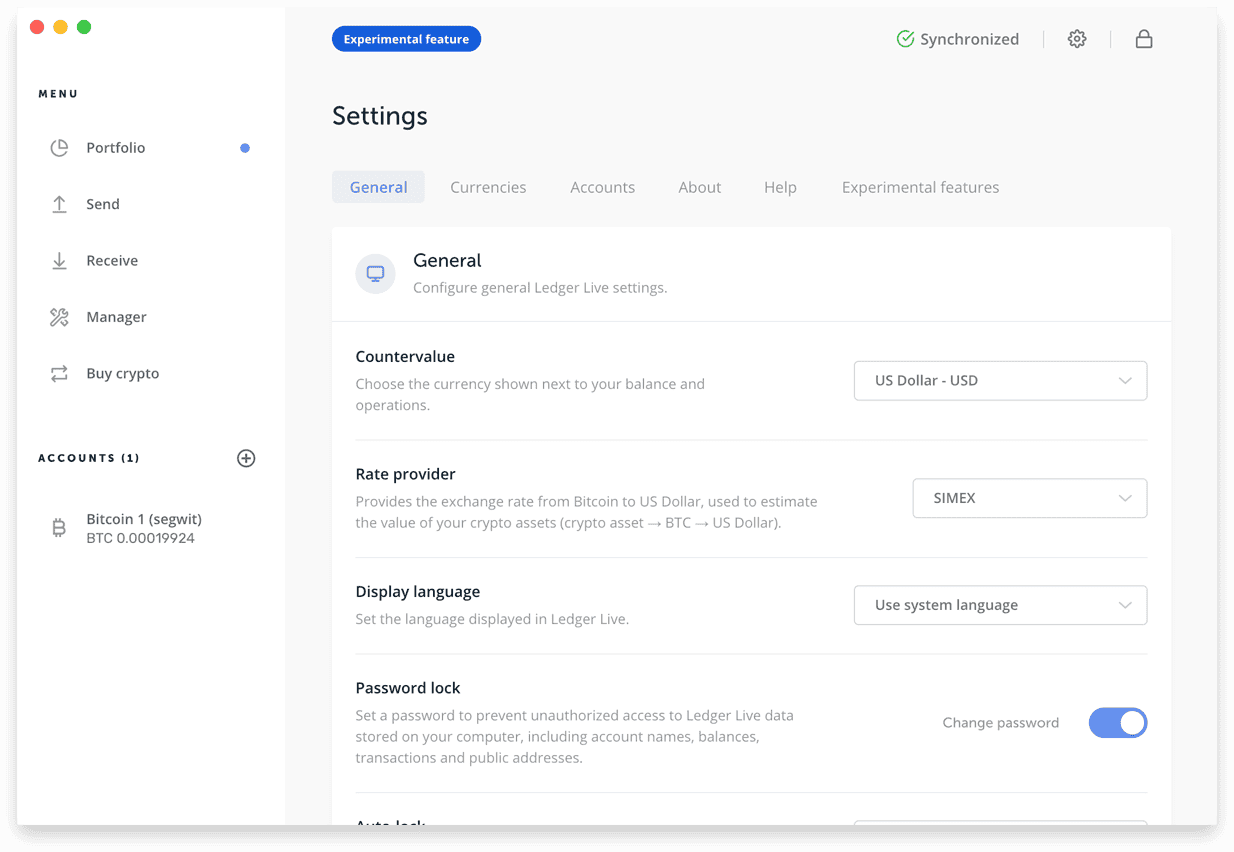This screenshot has height=852, width=1234.
Task: Turn off the Password lock switch
Action: 1118,723
